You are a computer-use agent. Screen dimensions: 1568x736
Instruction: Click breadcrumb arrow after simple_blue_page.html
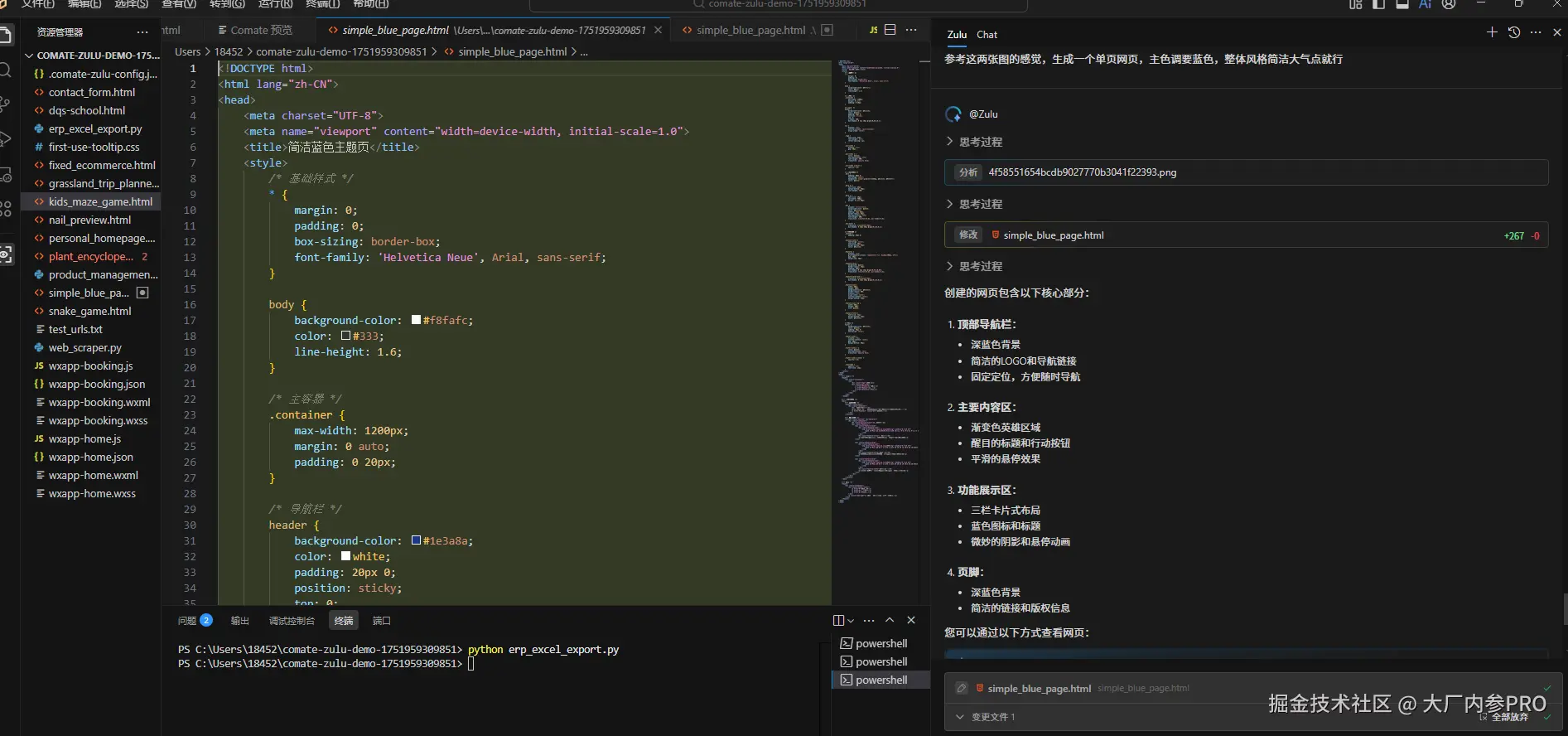(573, 51)
